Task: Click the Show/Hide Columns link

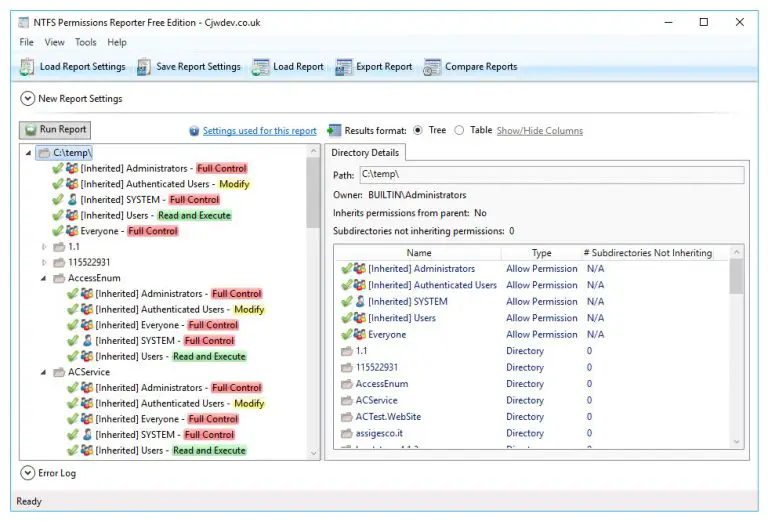Action: click(x=539, y=131)
